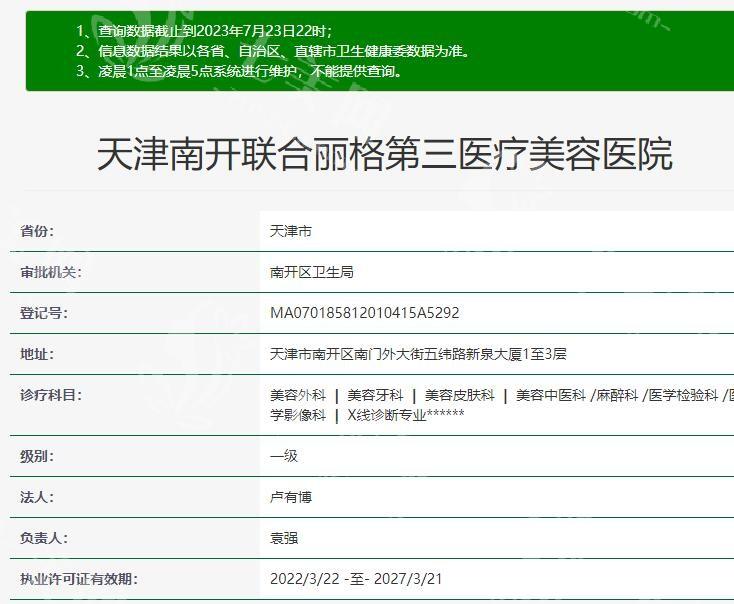Click the 审批机关 label

51,272
